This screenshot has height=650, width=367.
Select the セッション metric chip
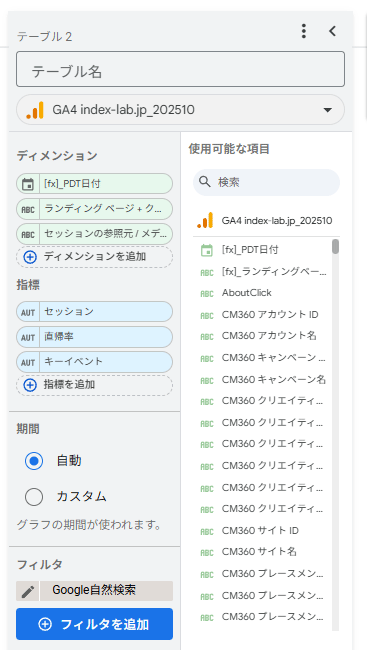pyautogui.click(x=95, y=312)
